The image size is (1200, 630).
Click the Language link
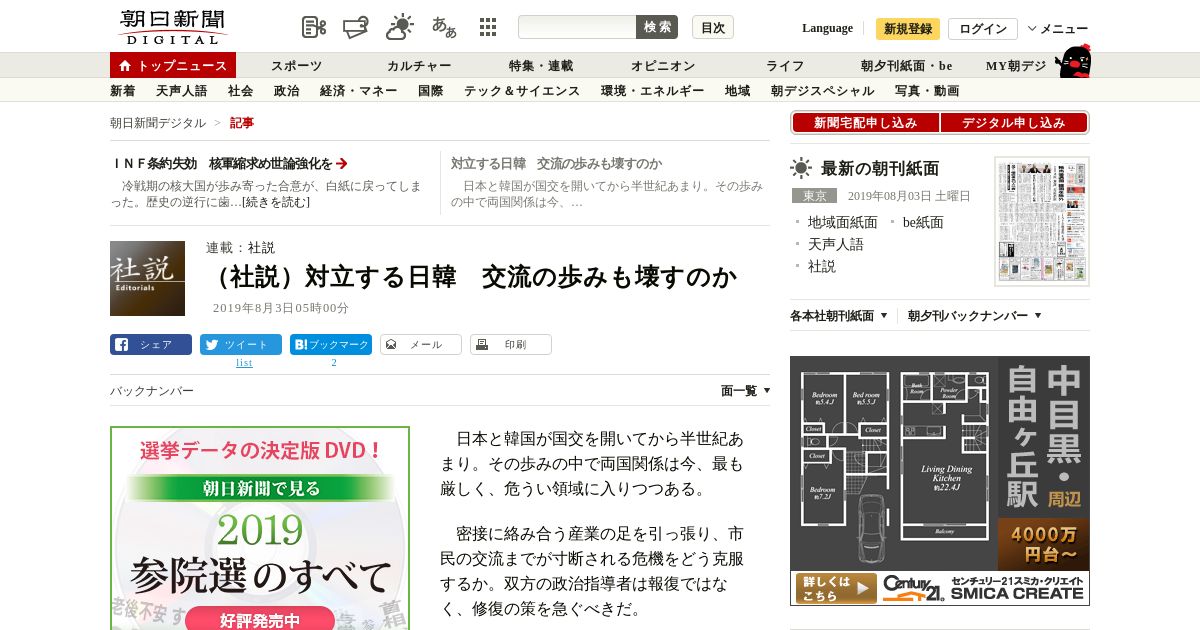tap(827, 28)
